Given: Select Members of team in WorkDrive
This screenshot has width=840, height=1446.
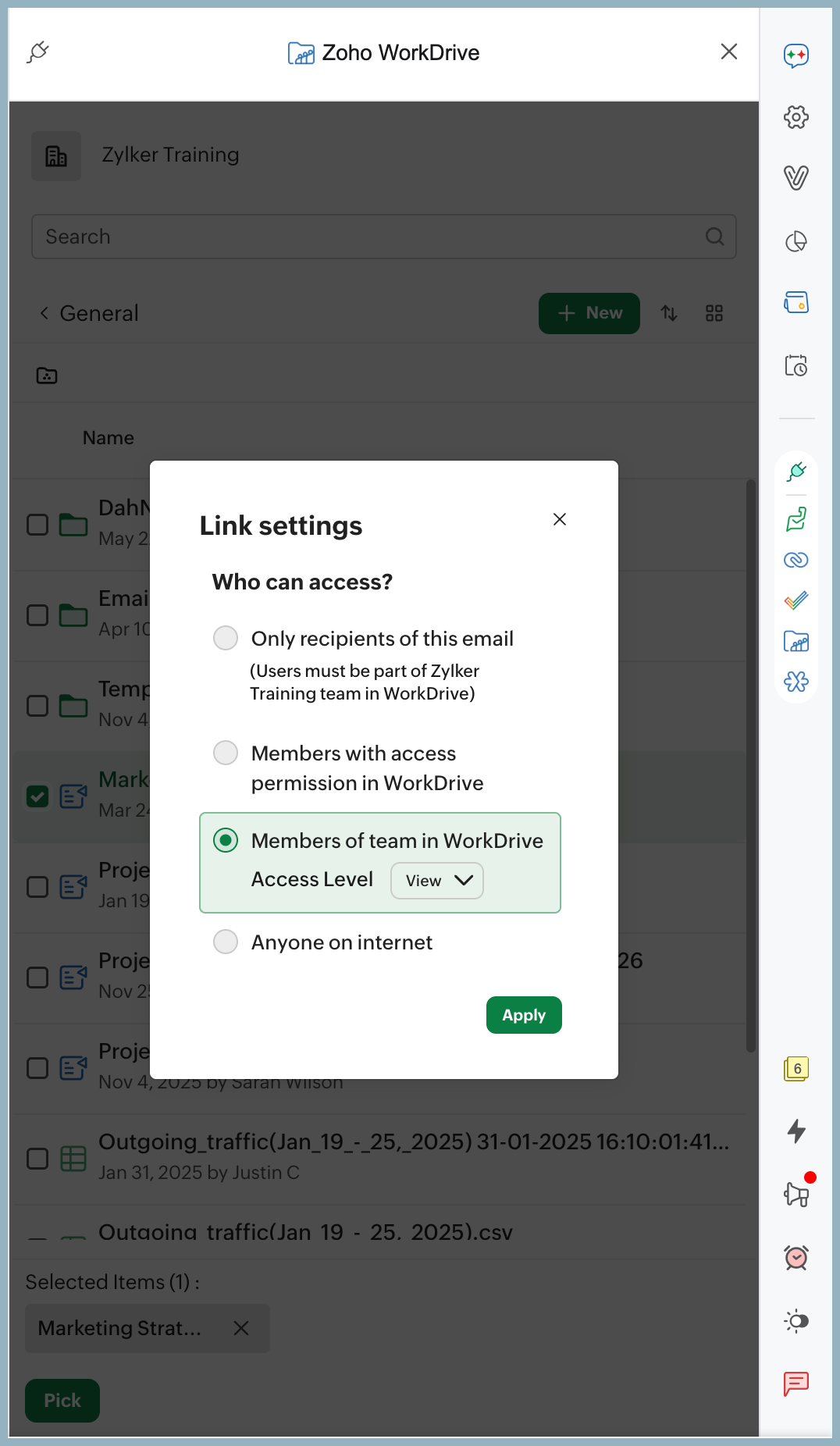Looking at the screenshot, I should pyautogui.click(x=226, y=840).
